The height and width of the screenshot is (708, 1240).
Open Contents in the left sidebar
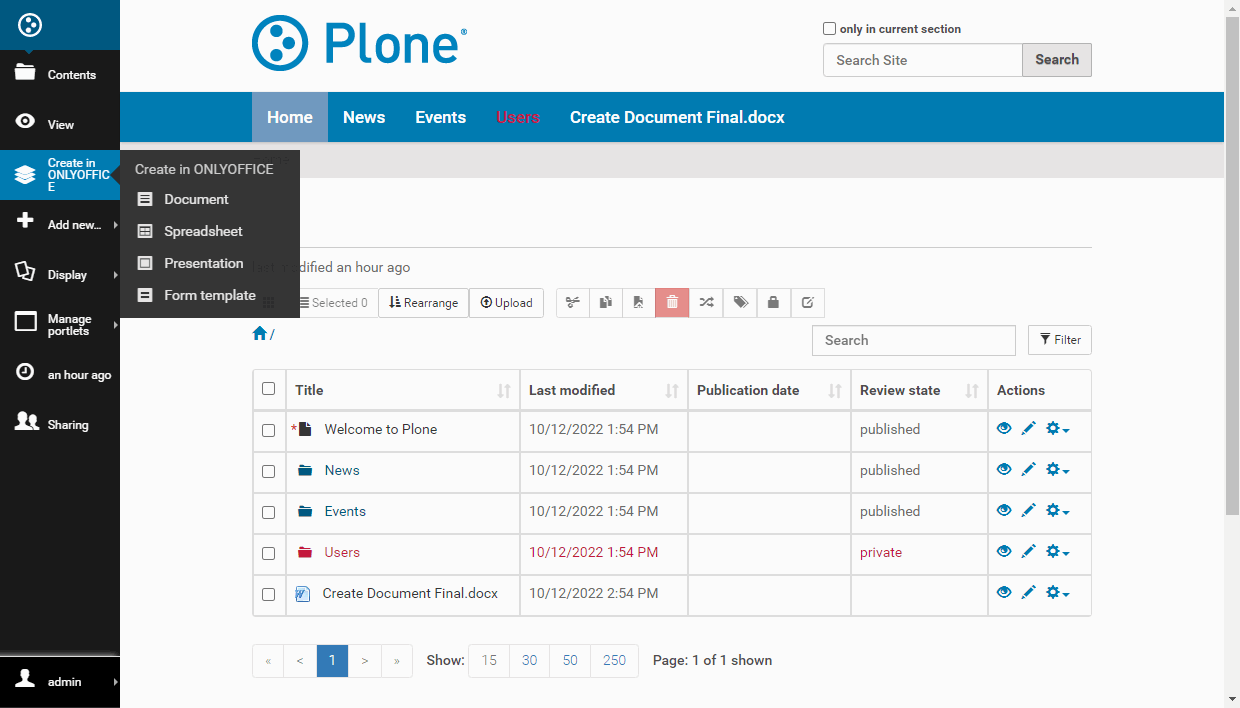[60, 75]
